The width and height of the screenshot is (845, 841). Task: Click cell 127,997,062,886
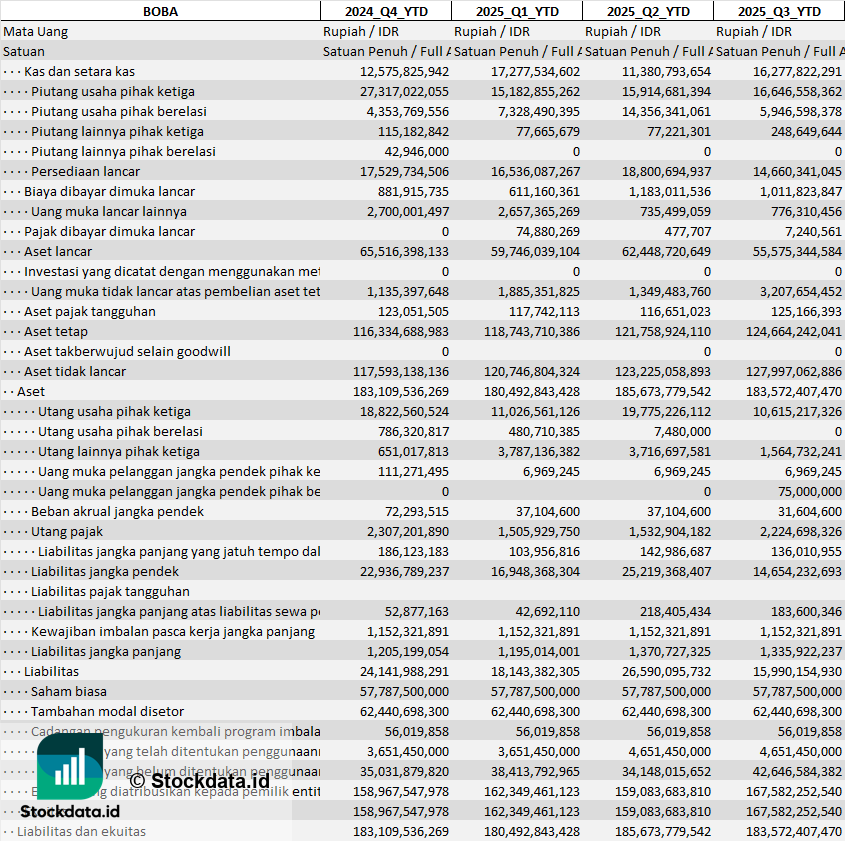[794, 371]
